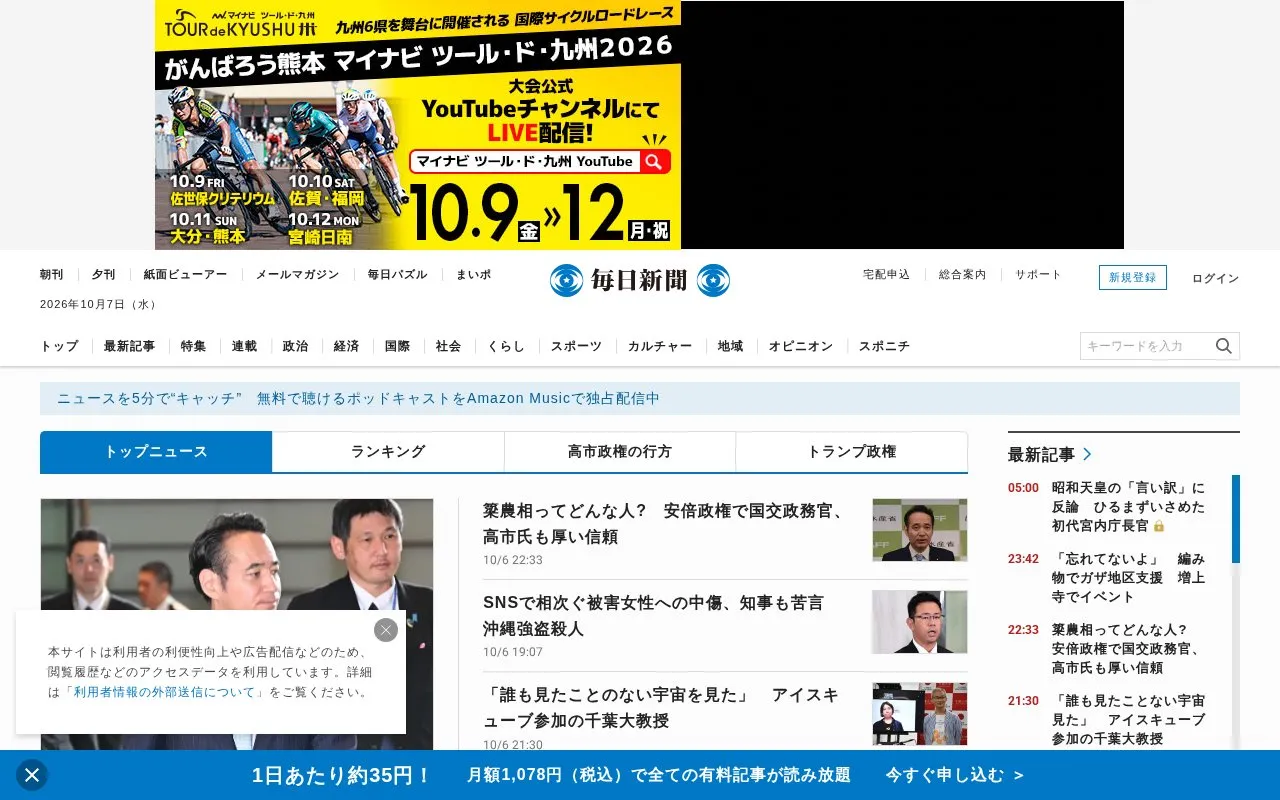This screenshot has width=1280, height=800.
Task: Go to the 社会 section
Action: [x=448, y=346]
